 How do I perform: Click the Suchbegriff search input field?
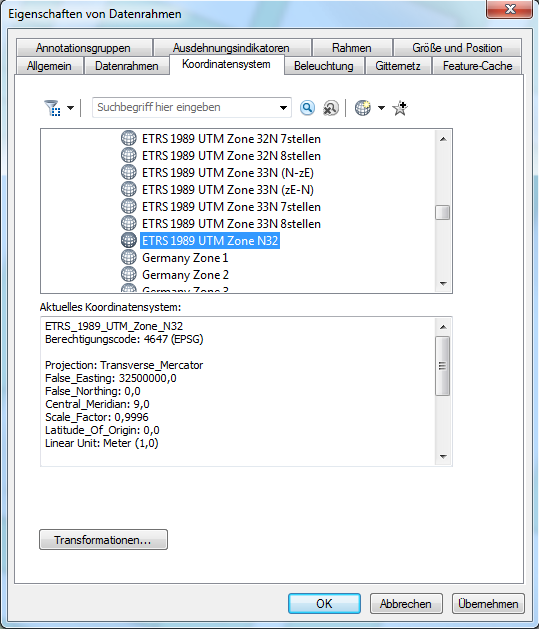185,108
